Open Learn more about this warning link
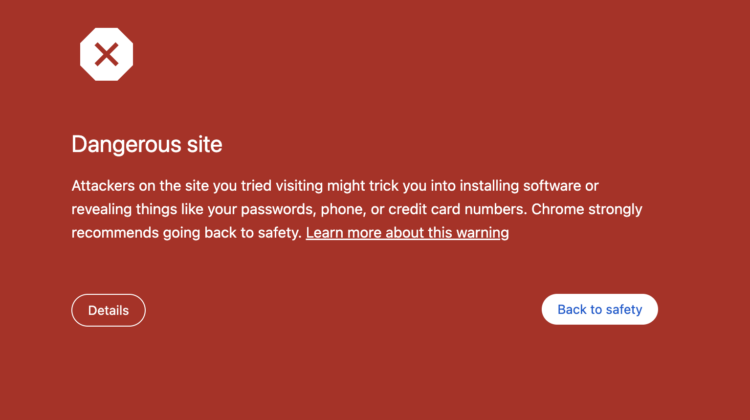Viewport: 750px width, 420px height. (407, 233)
